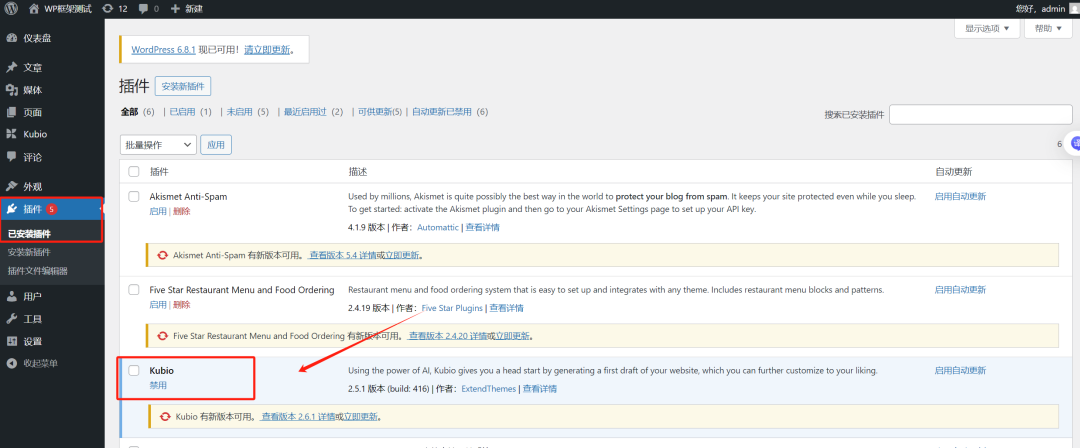The width and height of the screenshot is (1080, 448).
Task: Select the 已启用 (1) filter
Action: 190,112
